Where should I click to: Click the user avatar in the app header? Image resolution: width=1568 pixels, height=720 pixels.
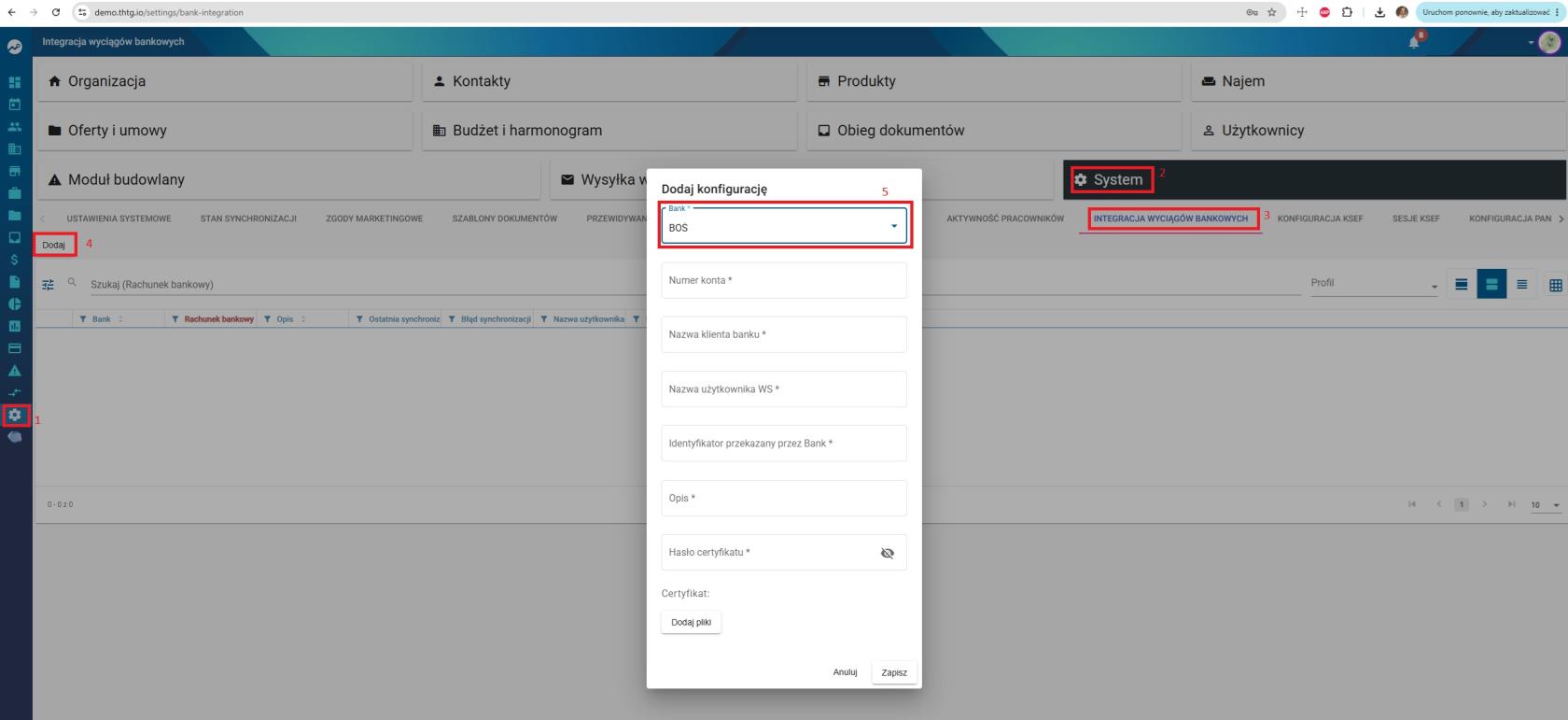pyautogui.click(x=1549, y=42)
